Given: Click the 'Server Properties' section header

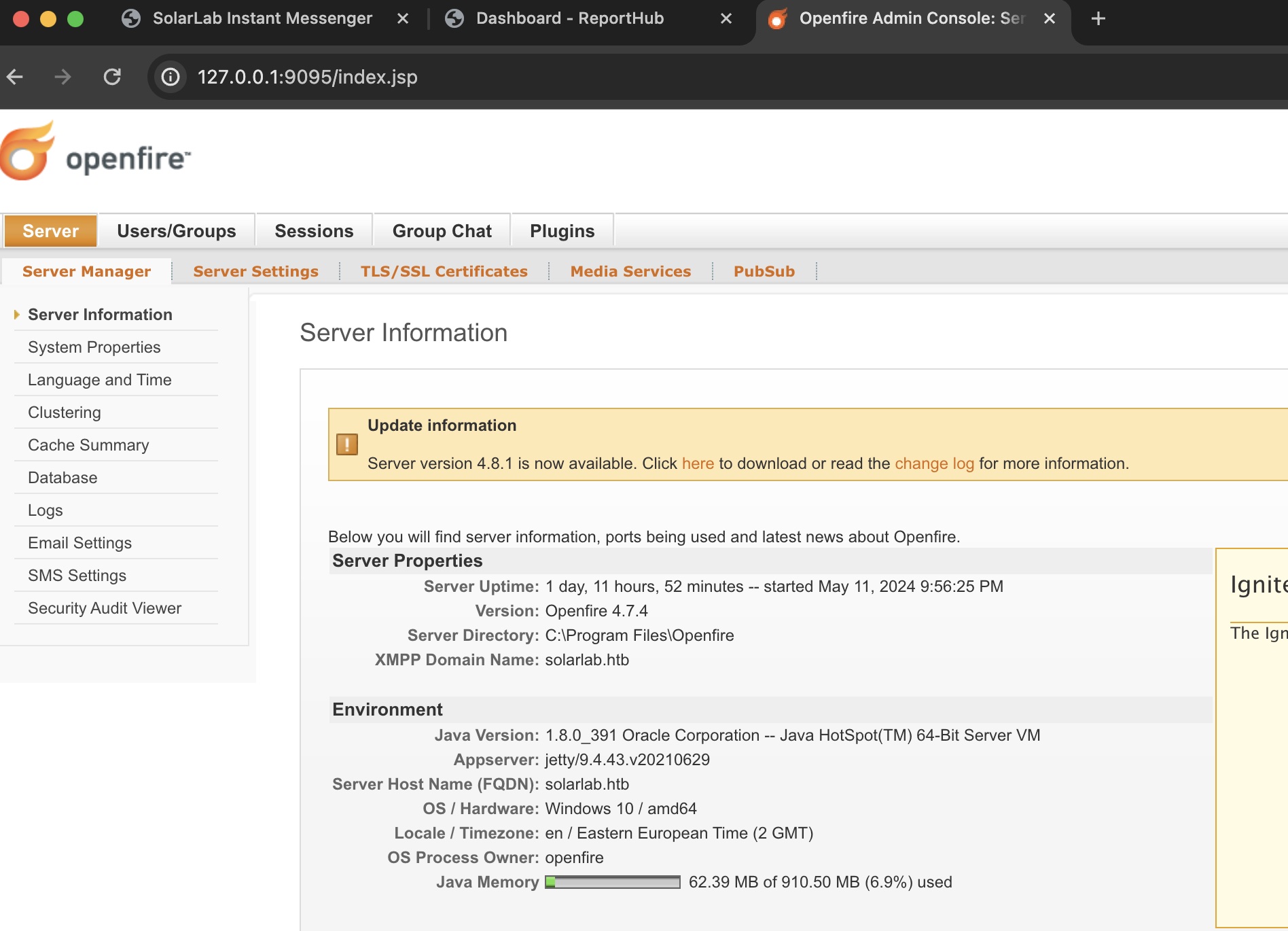Looking at the screenshot, I should point(407,561).
